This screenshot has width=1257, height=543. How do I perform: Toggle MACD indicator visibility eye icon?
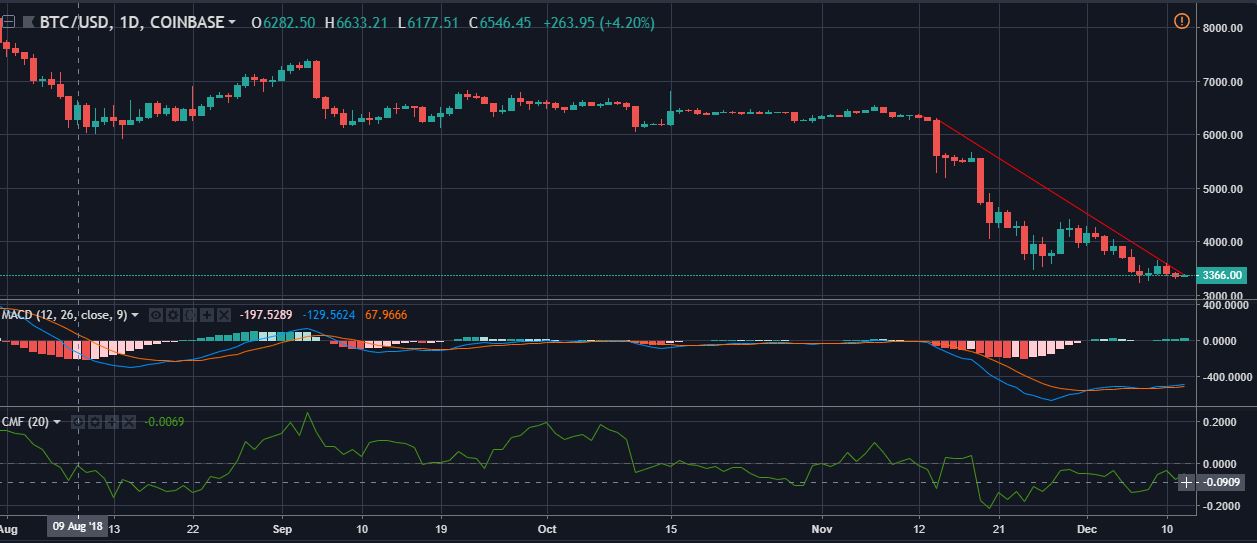156,315
